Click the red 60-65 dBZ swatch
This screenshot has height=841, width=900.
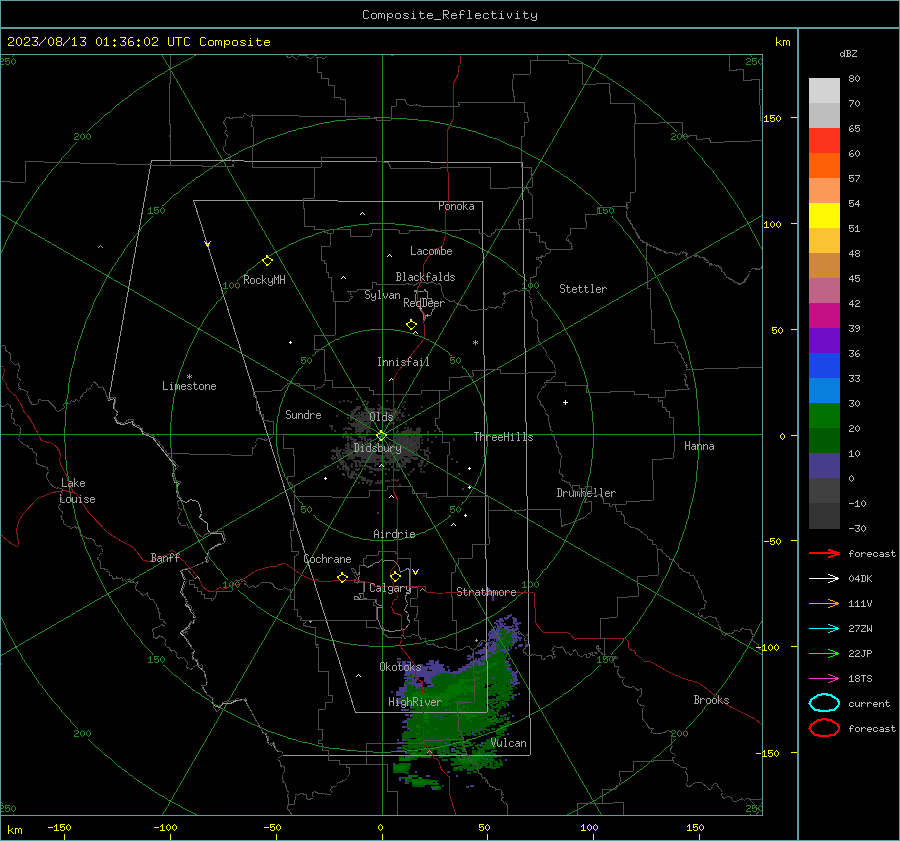pos(824,140)
